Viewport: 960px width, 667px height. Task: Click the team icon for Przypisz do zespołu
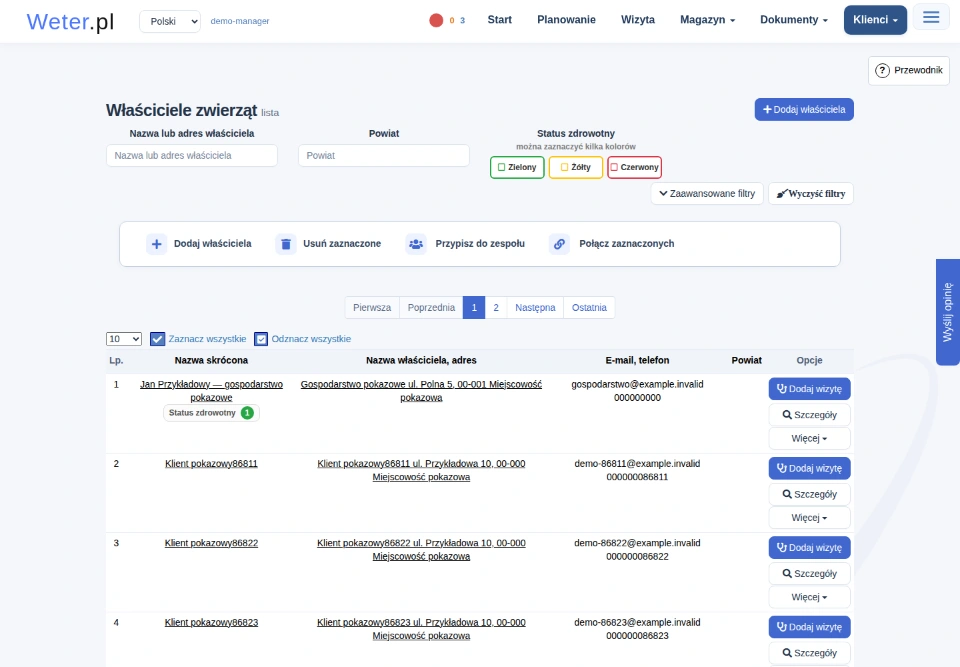tap(416, 244)
